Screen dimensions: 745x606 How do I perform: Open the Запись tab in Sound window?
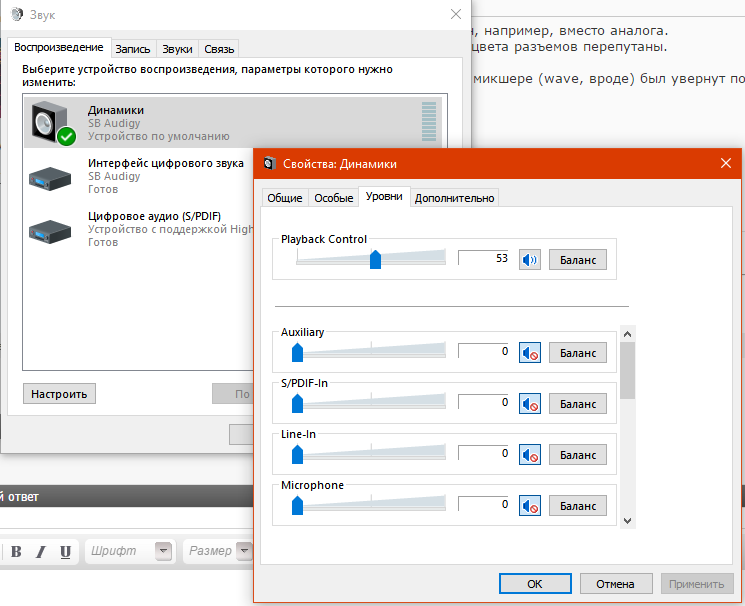133,48
